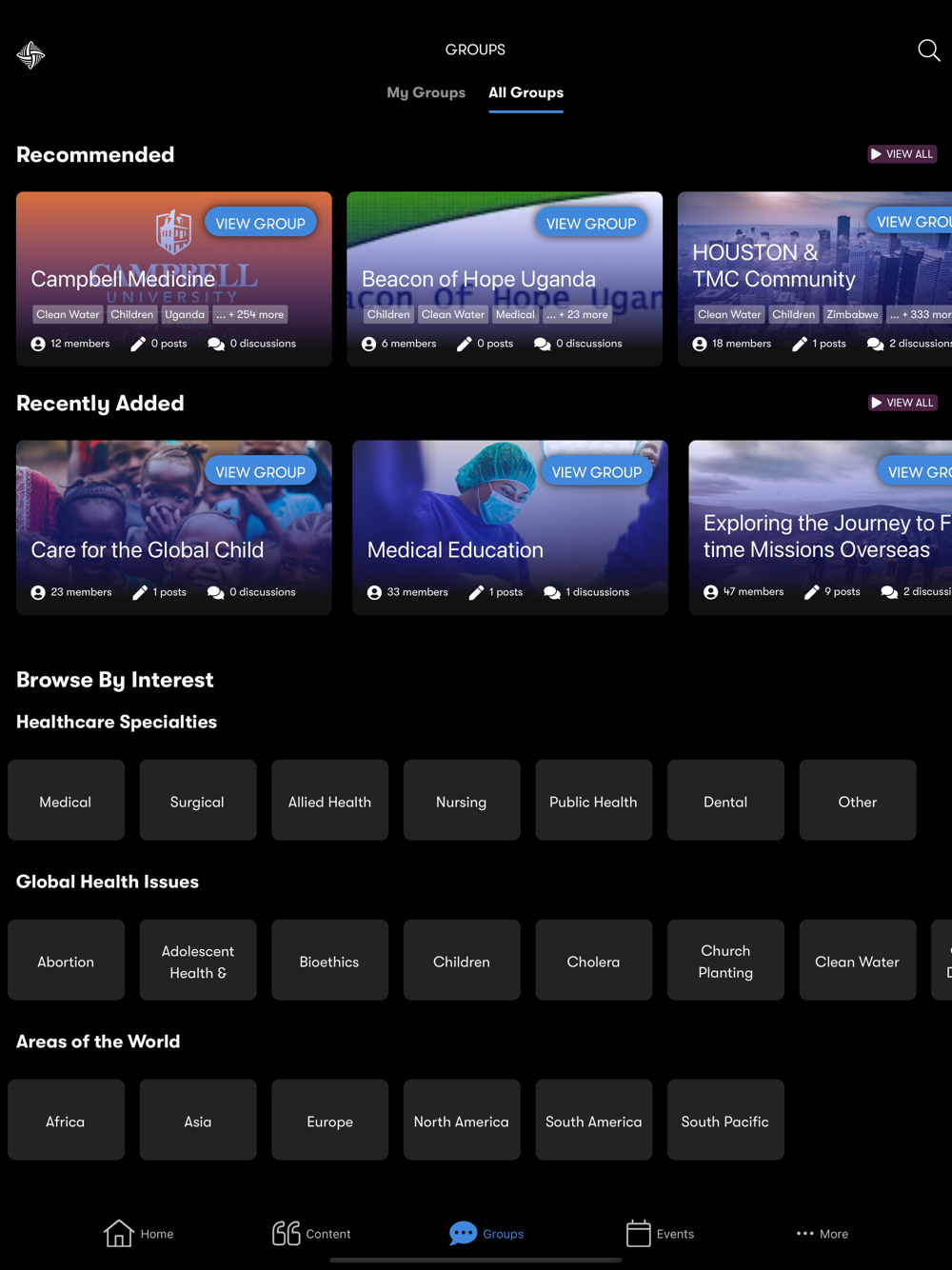Image resolution: width=952 pixels, height=1270 pixels.
Task: Click members icon on Campbell Medicine card
Action: click(38, 344)
